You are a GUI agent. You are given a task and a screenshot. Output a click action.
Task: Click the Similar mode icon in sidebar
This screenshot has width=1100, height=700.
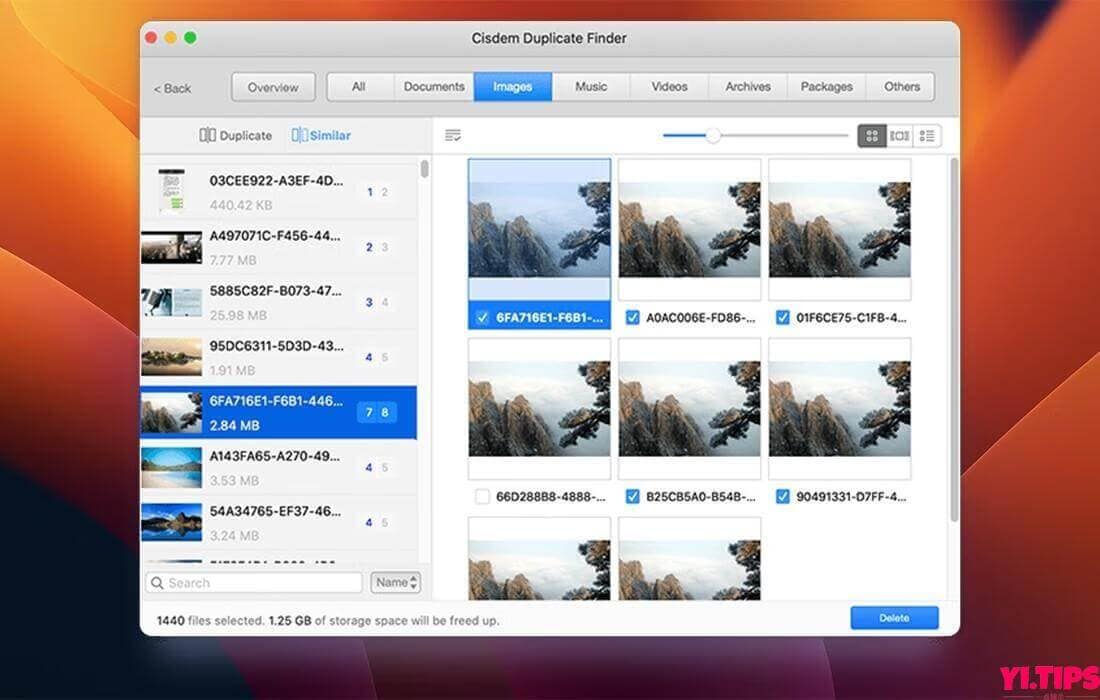pyautogui.click(x=297, y=134)
